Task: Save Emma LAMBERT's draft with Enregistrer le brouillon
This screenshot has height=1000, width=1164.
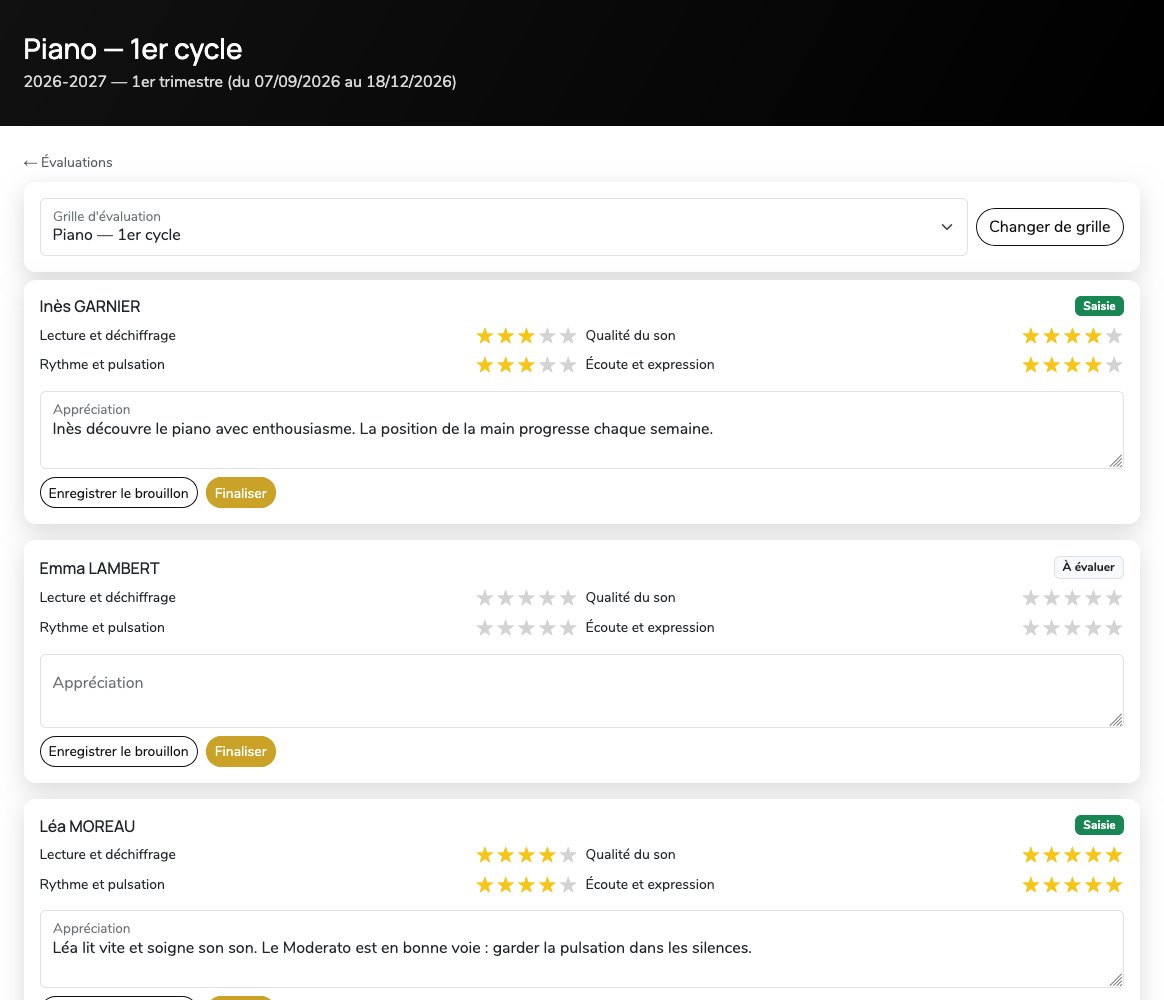Action: pyautogui.click(x=119, y=751)
